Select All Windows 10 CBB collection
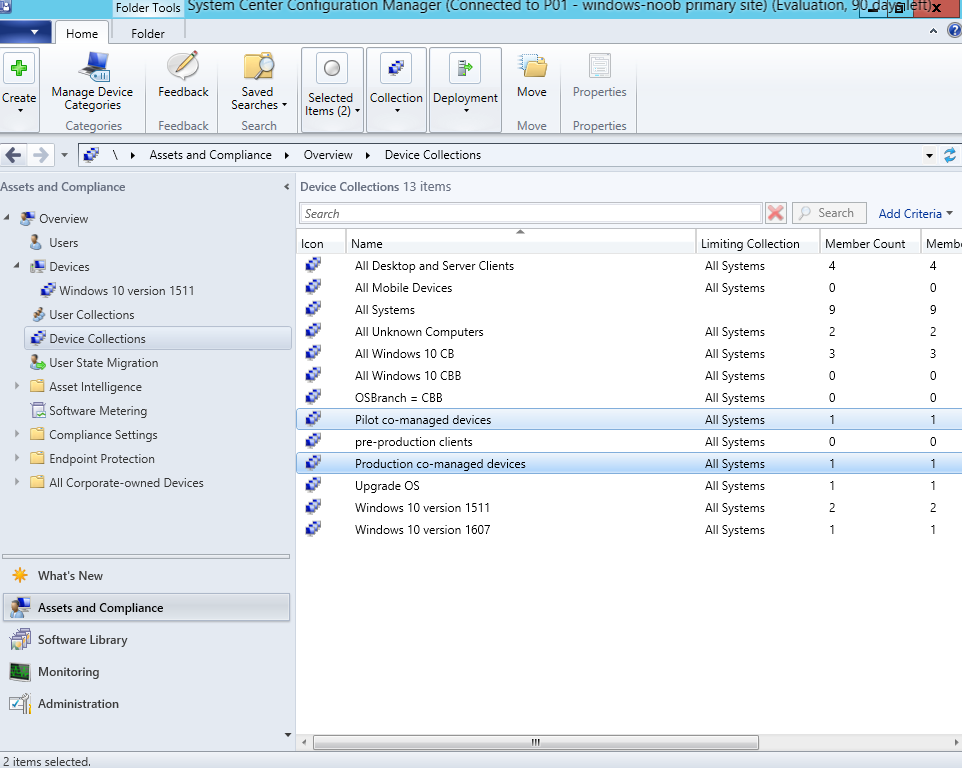This screenshot has width=962, height=768. tap(629, 376)
